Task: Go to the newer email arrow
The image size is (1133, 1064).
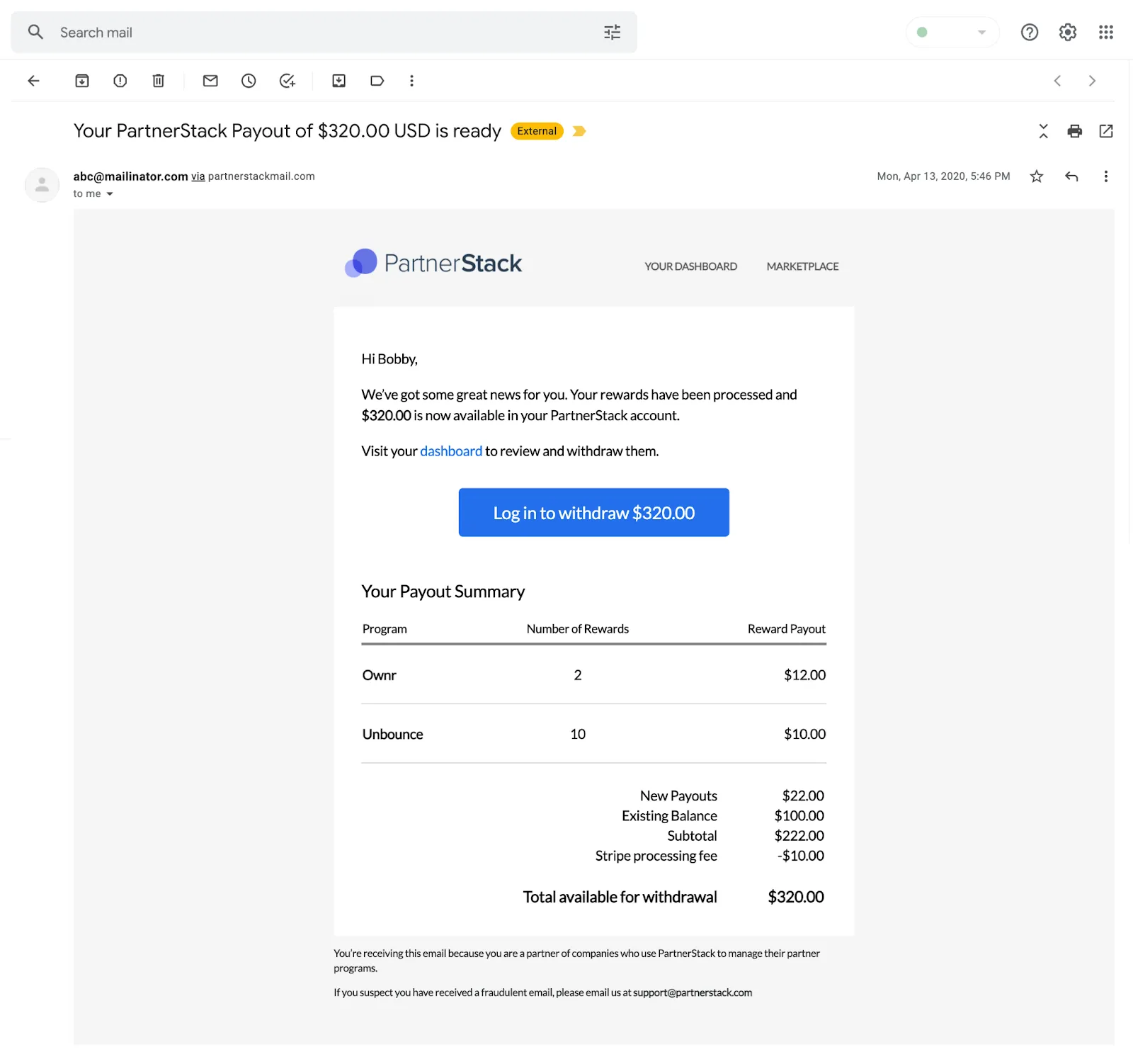Action: point(1057,81)
